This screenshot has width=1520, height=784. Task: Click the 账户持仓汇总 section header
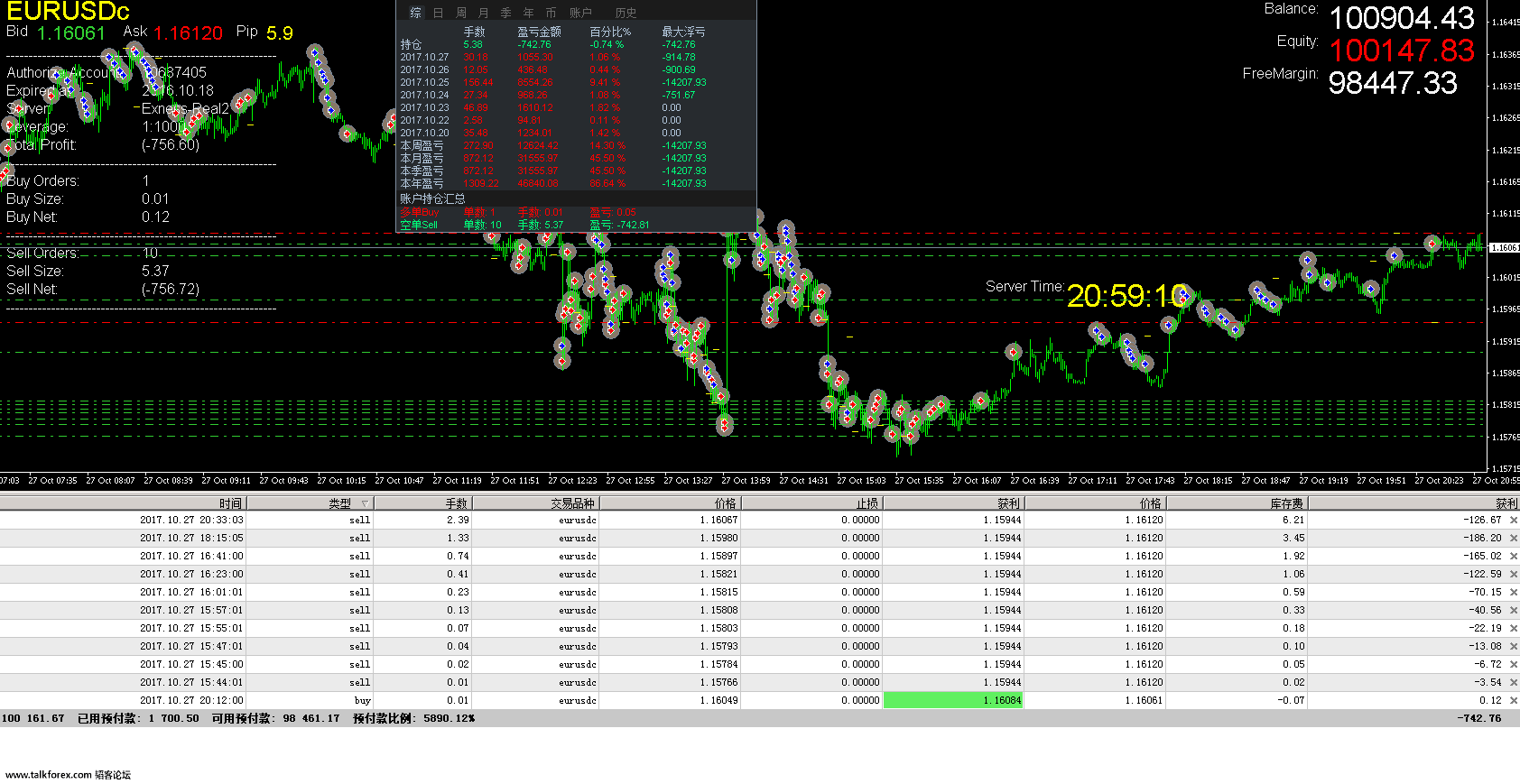pyautogui.click(x=432, y=198)
